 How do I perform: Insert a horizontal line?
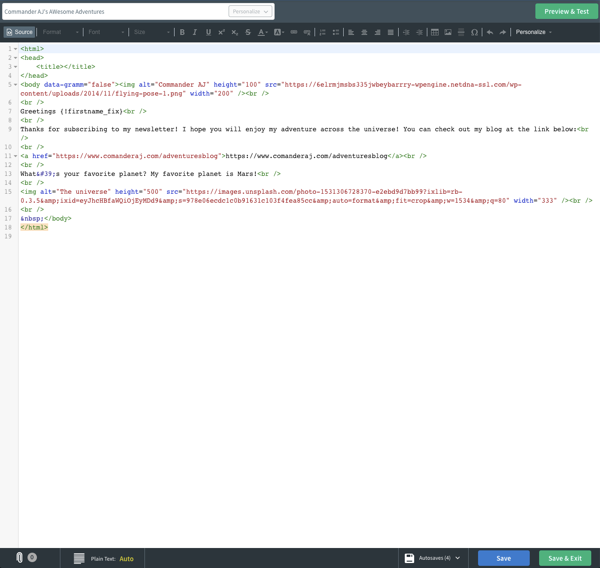coord(461,32)
